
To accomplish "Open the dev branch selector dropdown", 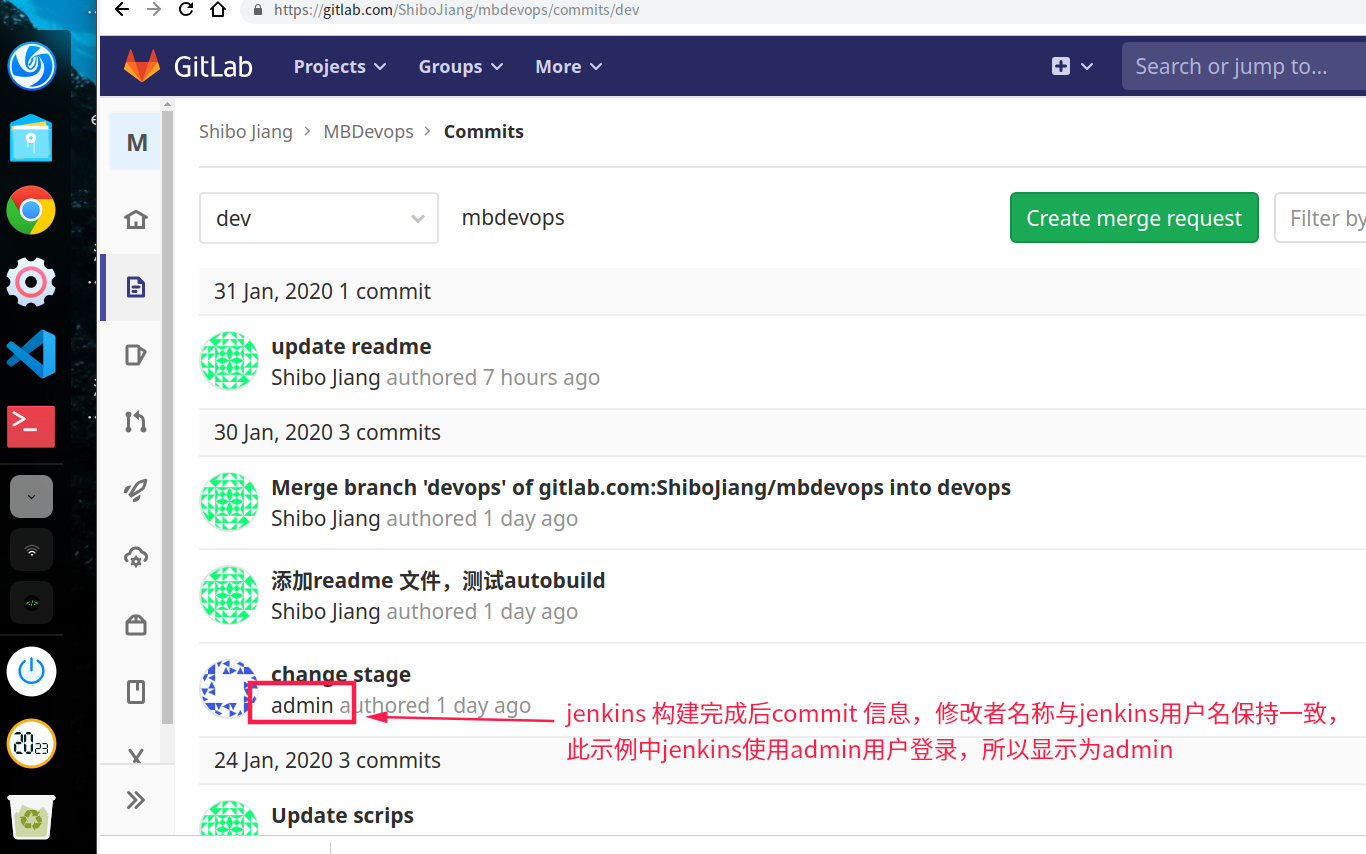I will point(319,218).
